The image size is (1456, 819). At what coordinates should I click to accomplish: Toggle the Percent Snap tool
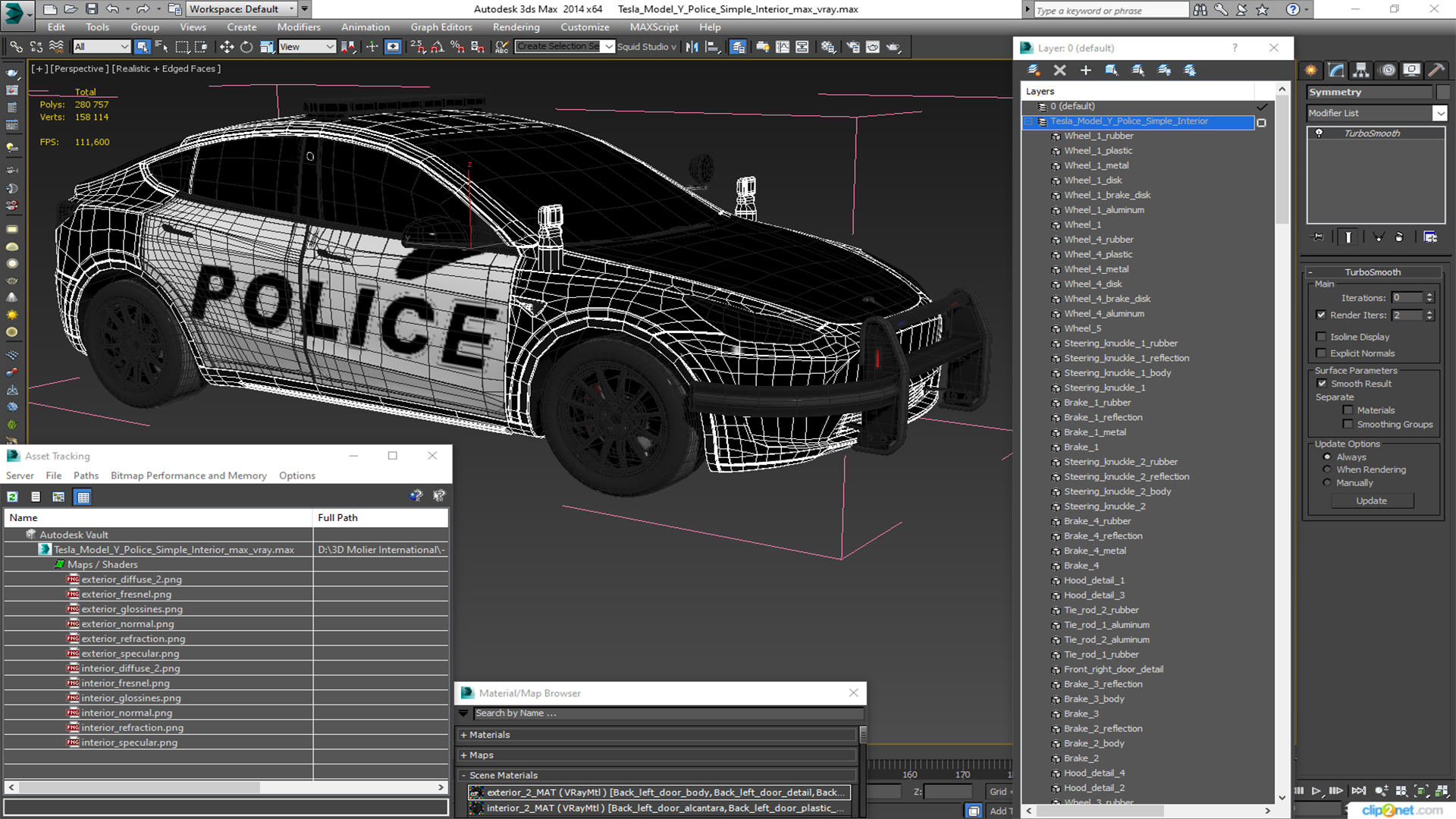457,47
